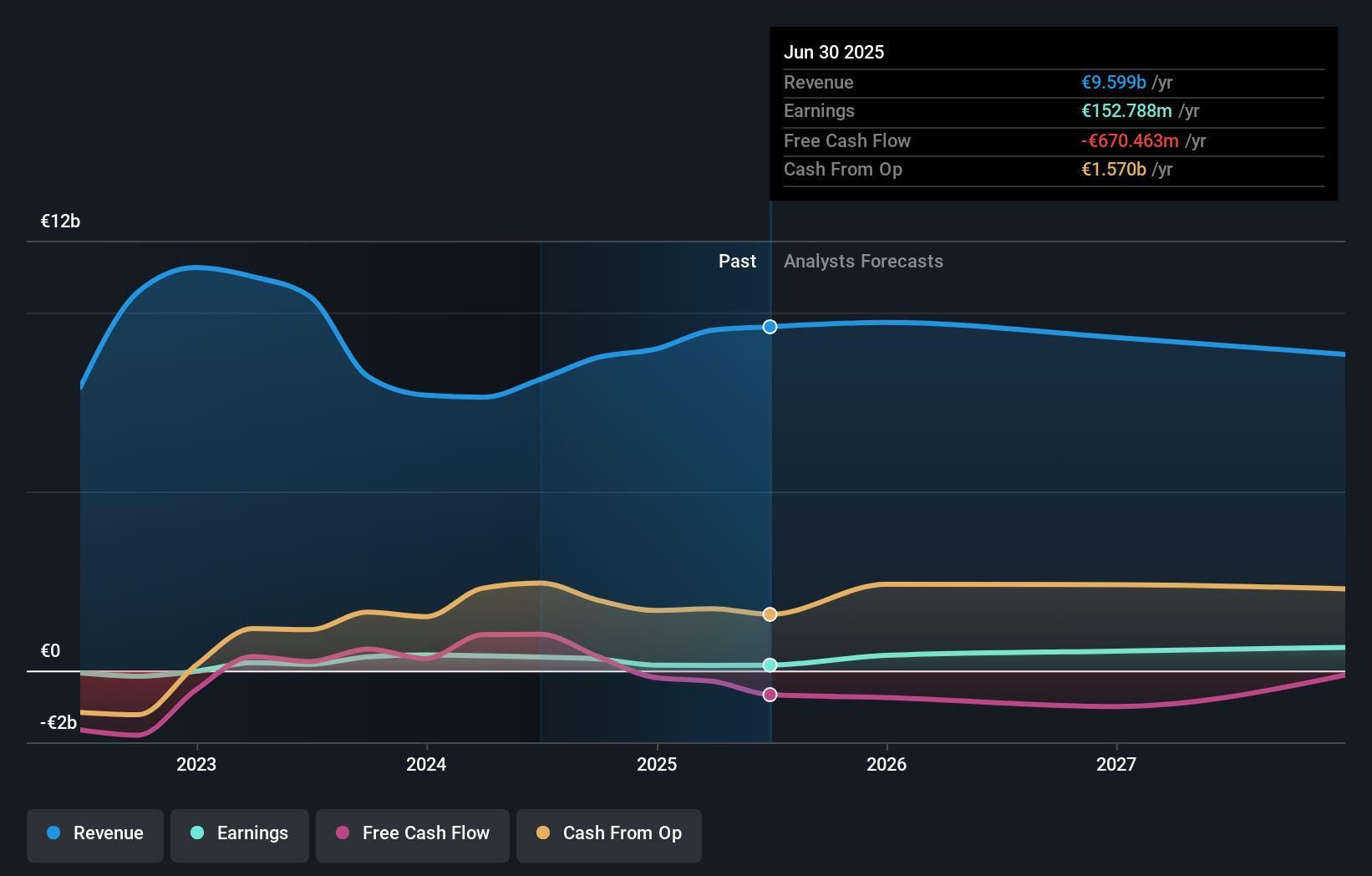1372x876 pixels.
Task: Click the orange Cash From Op dot icon
Action: coord(544,833)
